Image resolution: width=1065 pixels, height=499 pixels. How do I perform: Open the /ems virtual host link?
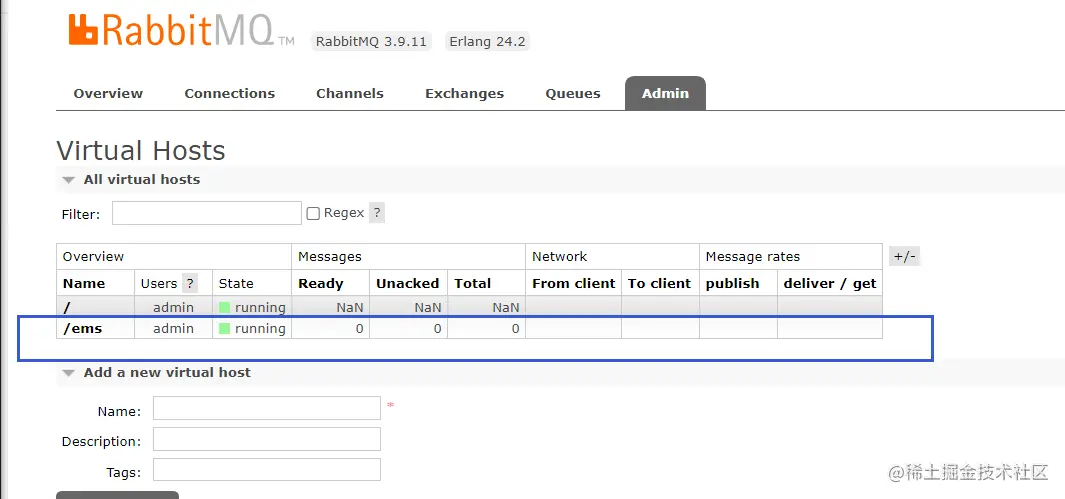coord(82,329)
